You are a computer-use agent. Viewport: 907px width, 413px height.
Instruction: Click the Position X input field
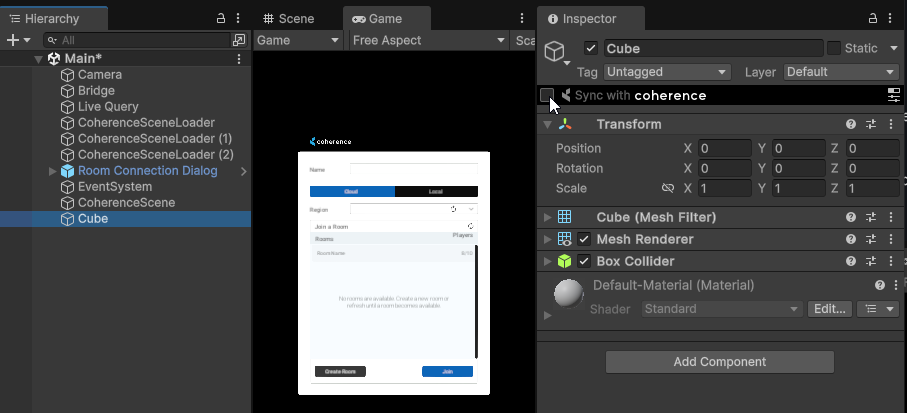(x=725, y=148)
